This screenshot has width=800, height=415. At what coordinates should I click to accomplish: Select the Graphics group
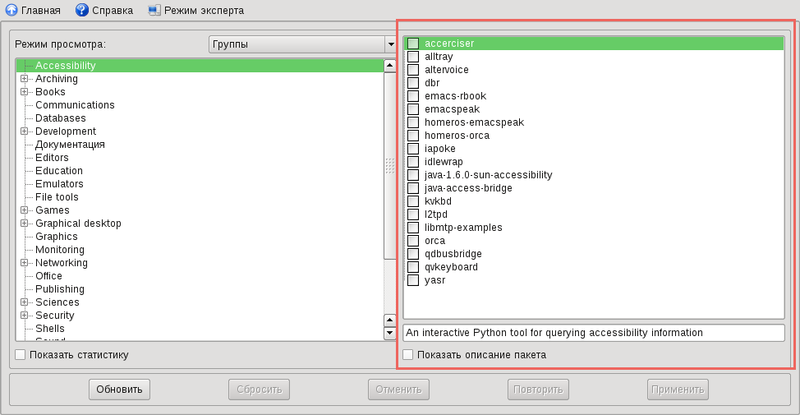pos(56,237)
